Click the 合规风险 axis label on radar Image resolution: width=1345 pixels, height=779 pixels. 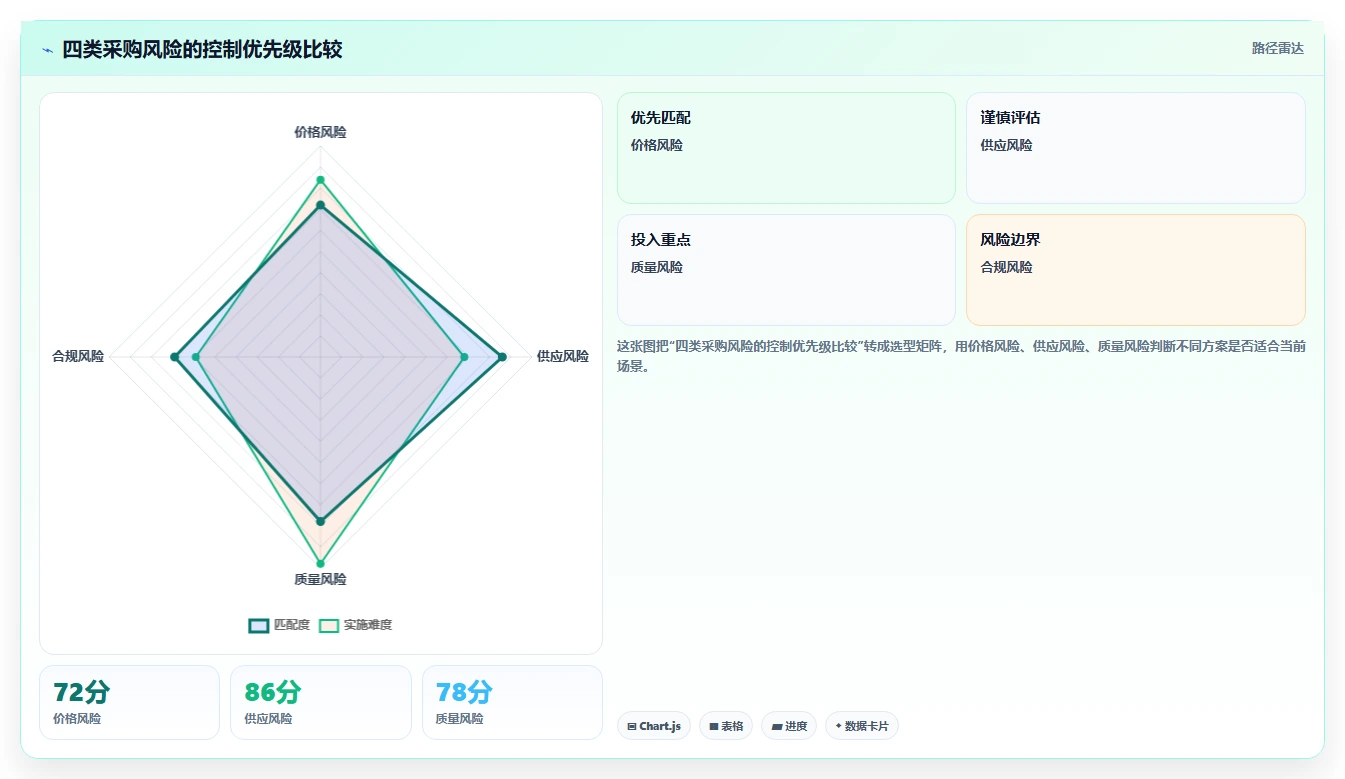[x=78, y=356]
